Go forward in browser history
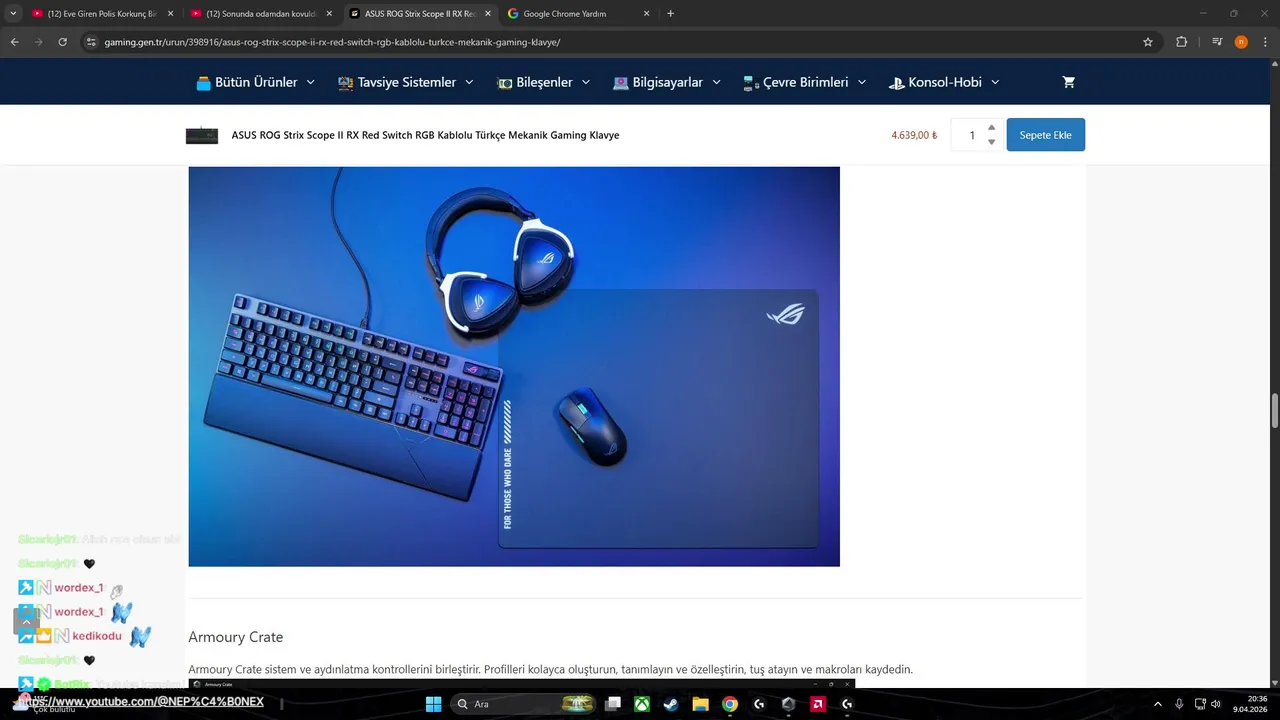This screenshot has height=720, width=1280. 38,42
